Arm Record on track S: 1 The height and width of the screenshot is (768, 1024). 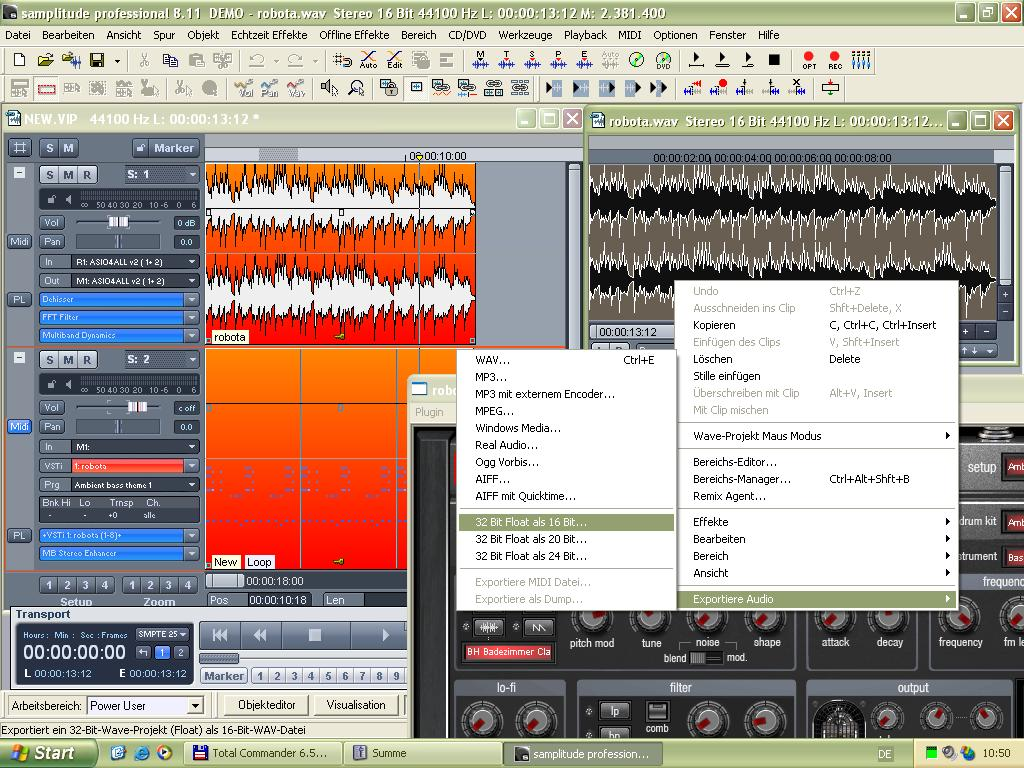click(x=87, y=174)
